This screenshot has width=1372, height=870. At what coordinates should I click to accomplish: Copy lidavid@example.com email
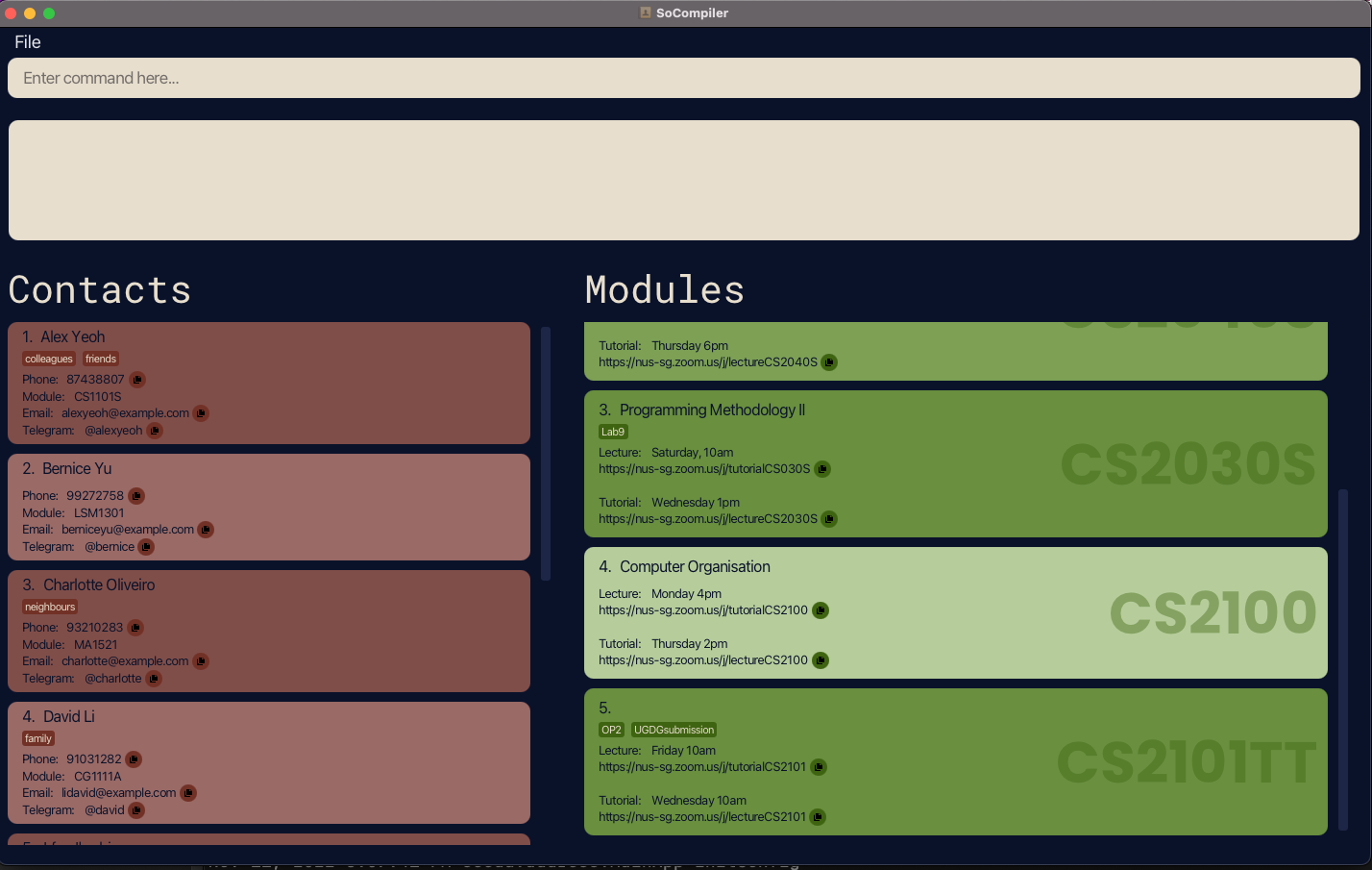tap(188, 793)
